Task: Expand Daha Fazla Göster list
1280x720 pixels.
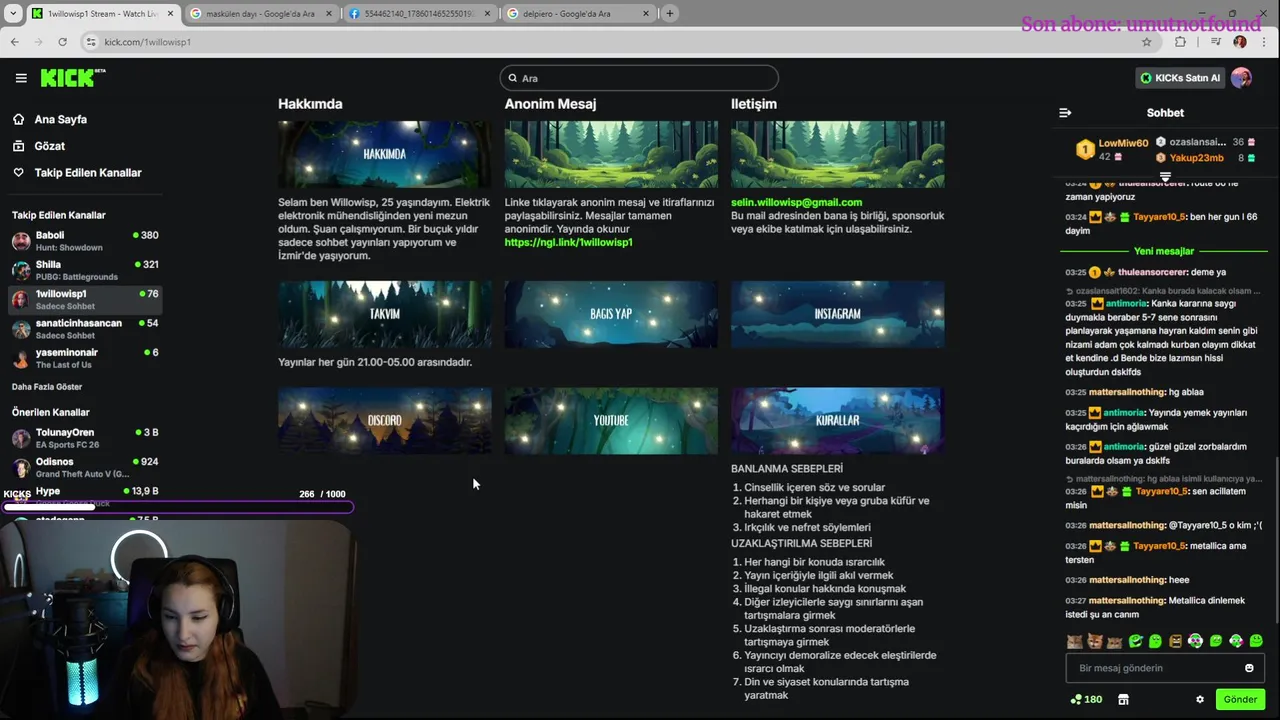Action: [x=47, y=387]
